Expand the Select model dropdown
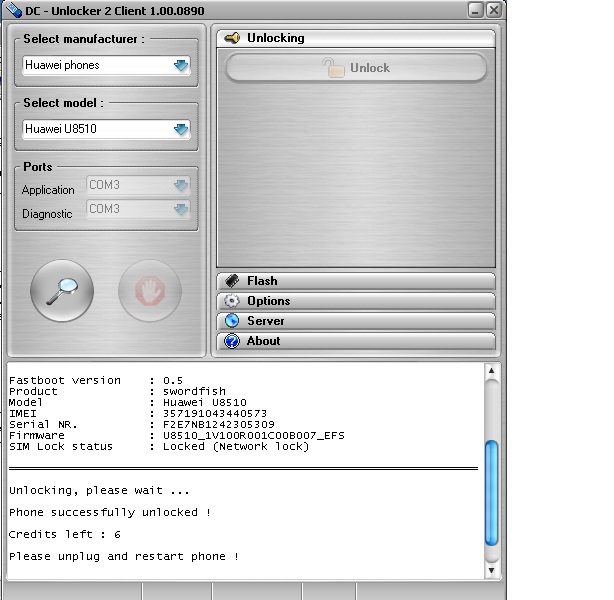Image resolution: width=614 pixels, height=600 pixels. (180, 129)
